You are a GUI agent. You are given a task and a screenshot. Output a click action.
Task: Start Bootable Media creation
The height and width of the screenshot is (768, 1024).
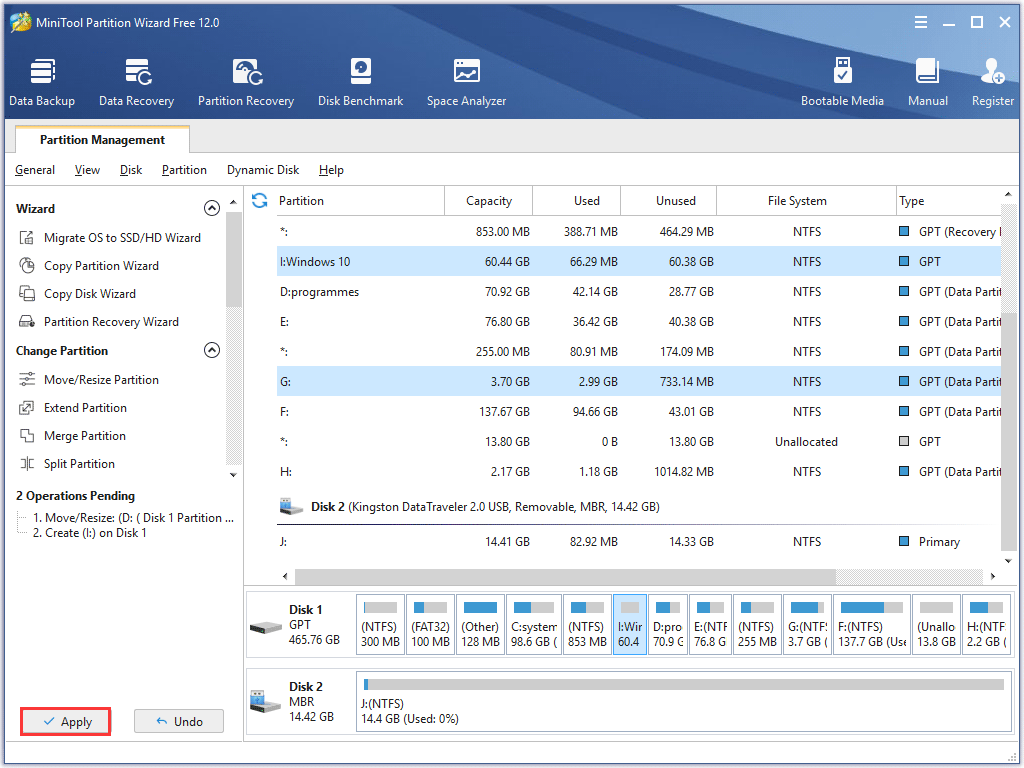click(x=843, y=80)
